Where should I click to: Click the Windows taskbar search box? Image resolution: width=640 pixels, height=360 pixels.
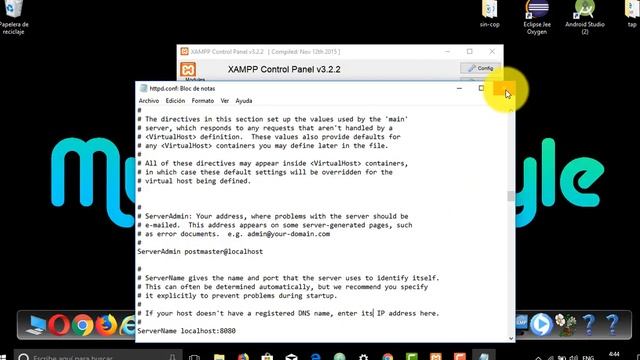coord(97,356)
